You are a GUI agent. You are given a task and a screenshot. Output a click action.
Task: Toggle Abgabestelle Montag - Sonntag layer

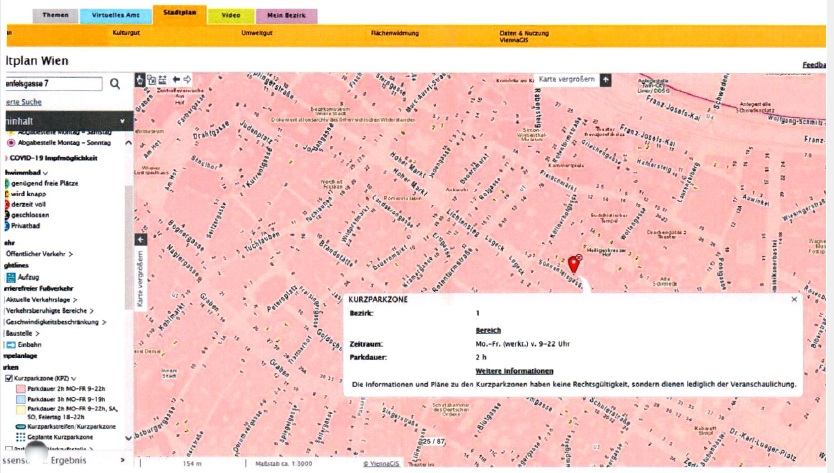click(x=10, y=142)
